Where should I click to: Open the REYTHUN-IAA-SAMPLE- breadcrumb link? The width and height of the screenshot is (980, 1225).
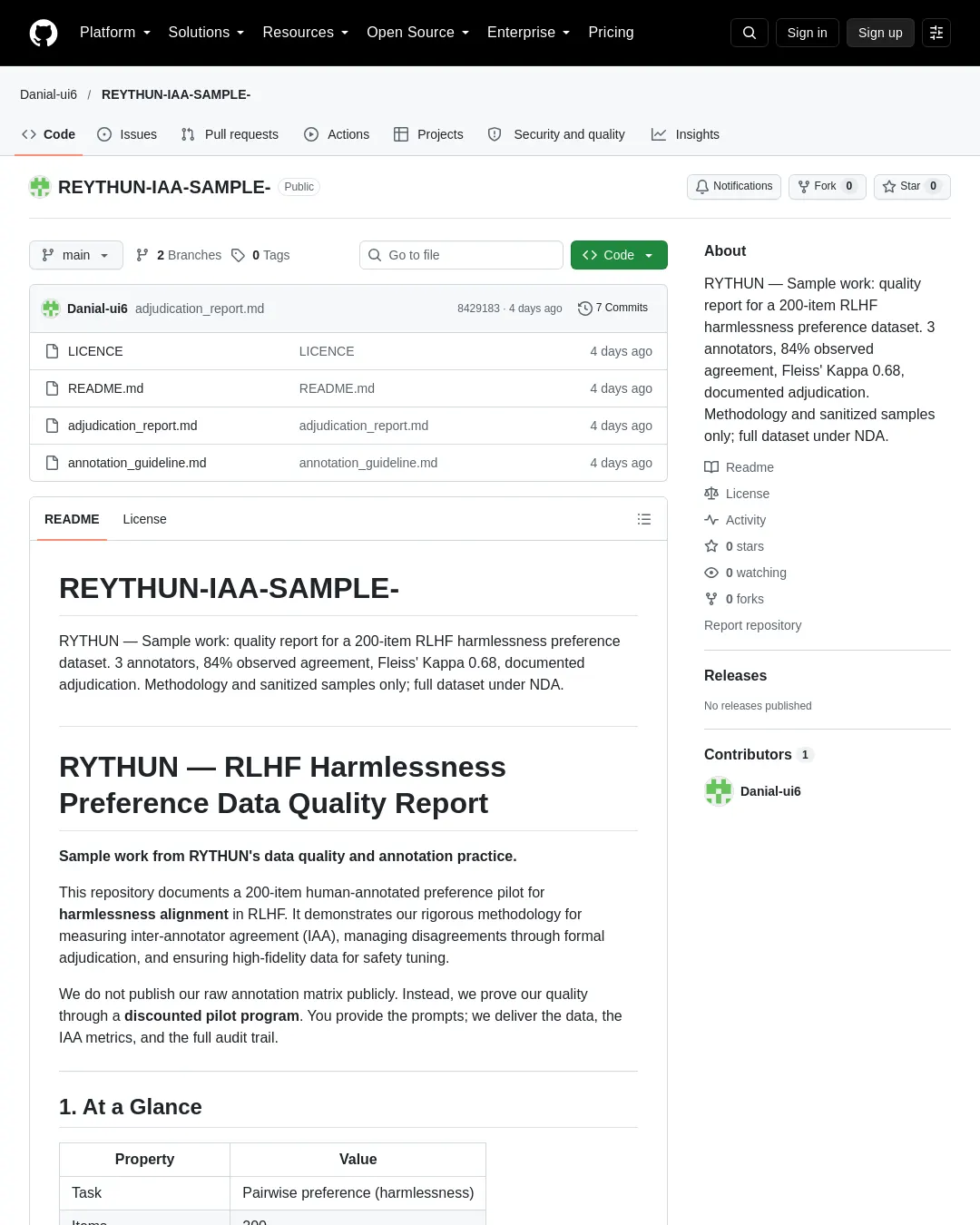coord(176,94)
